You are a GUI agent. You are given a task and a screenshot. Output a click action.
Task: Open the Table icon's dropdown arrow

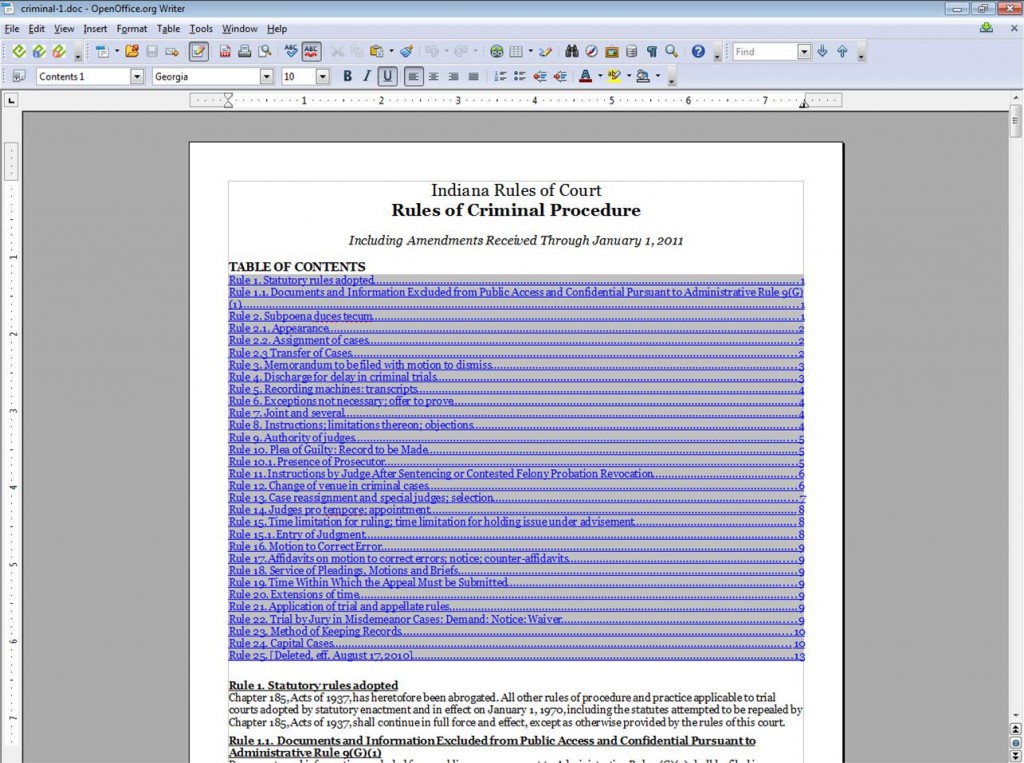530,52
